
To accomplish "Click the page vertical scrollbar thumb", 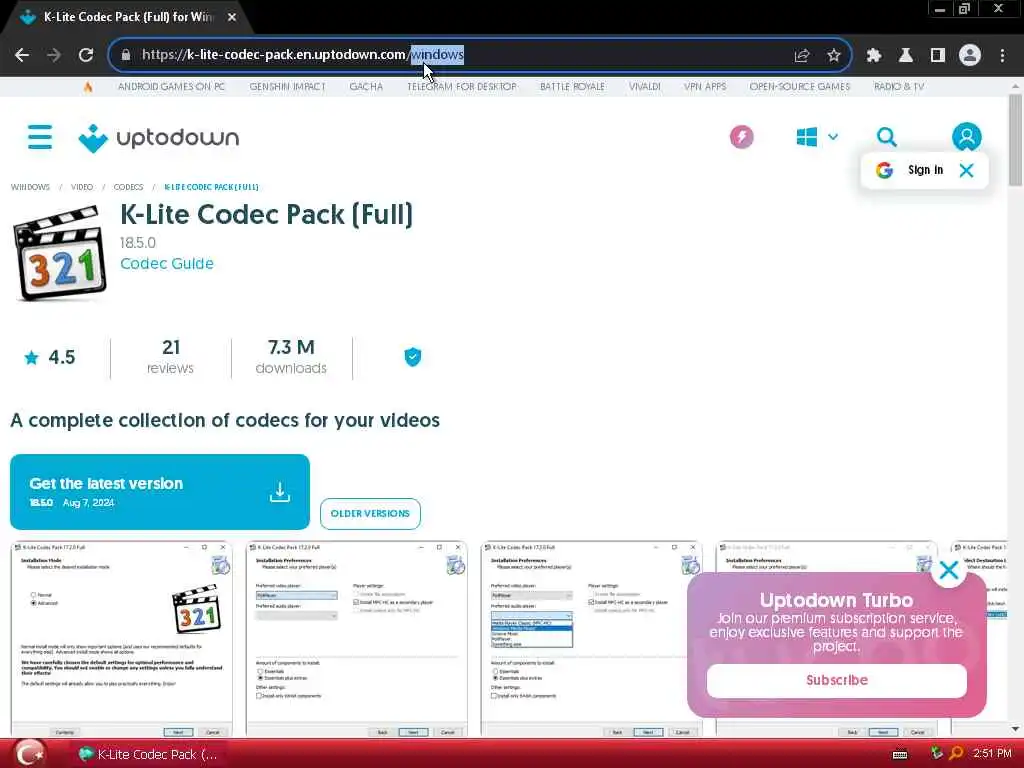I will tap(1015, 140).
